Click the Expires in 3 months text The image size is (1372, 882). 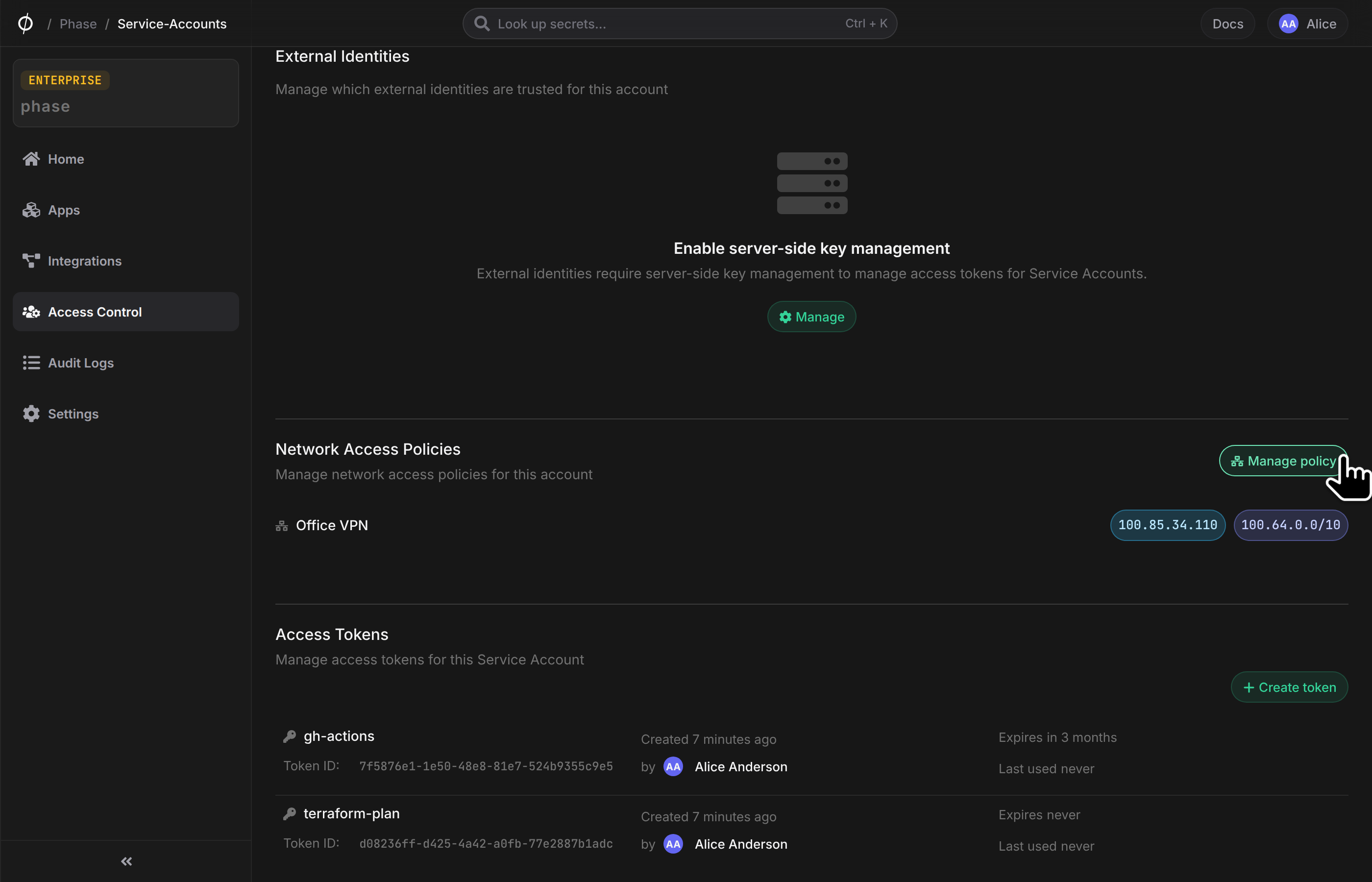click(x=1057, y=737)
